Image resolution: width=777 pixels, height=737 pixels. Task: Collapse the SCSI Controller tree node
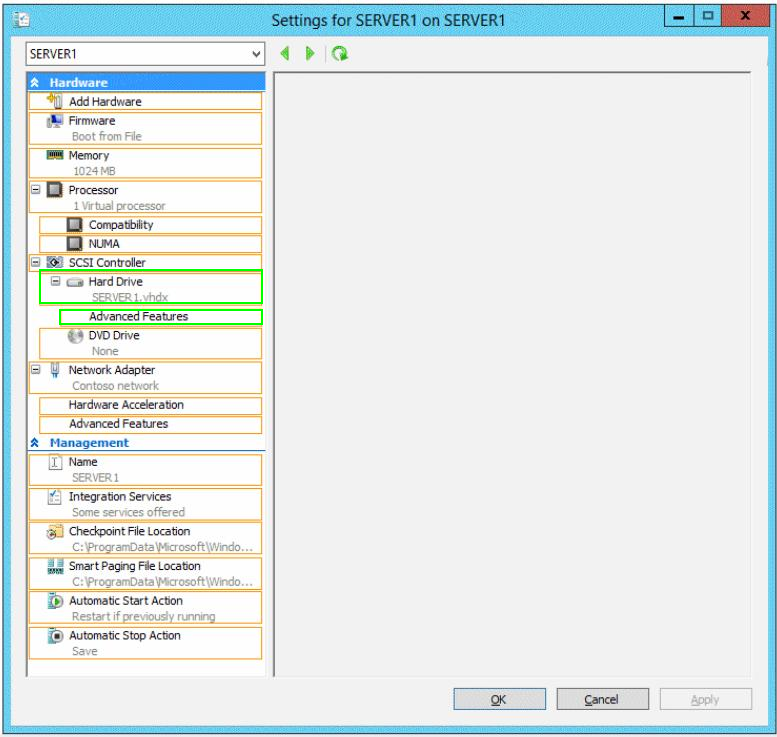tap(36, 262)
